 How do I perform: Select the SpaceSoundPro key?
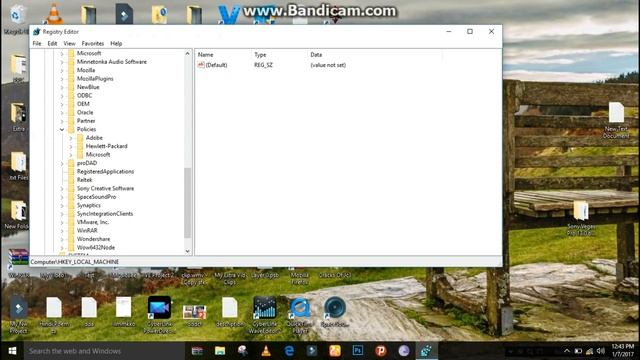(x=96, y=197)
